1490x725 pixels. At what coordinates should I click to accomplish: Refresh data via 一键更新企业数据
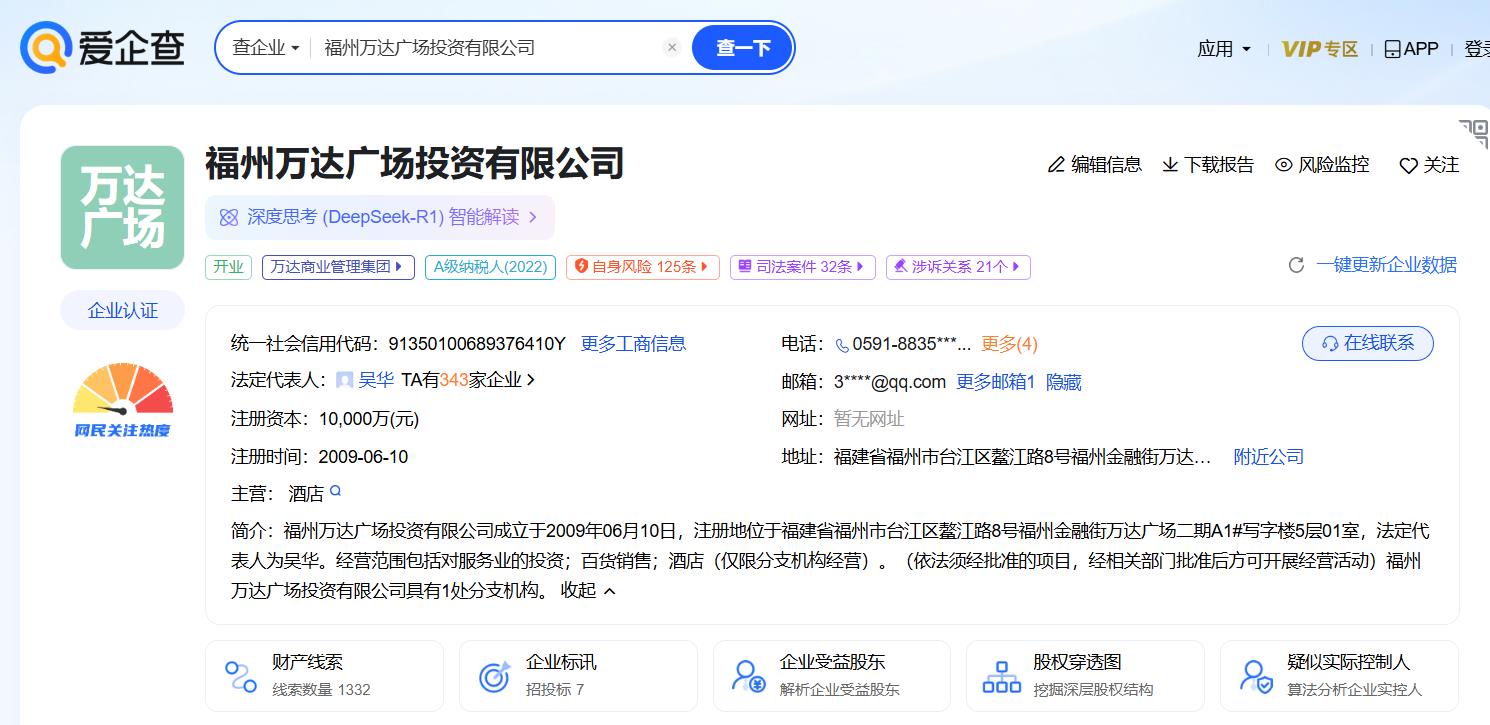(x=1372, y=265)
